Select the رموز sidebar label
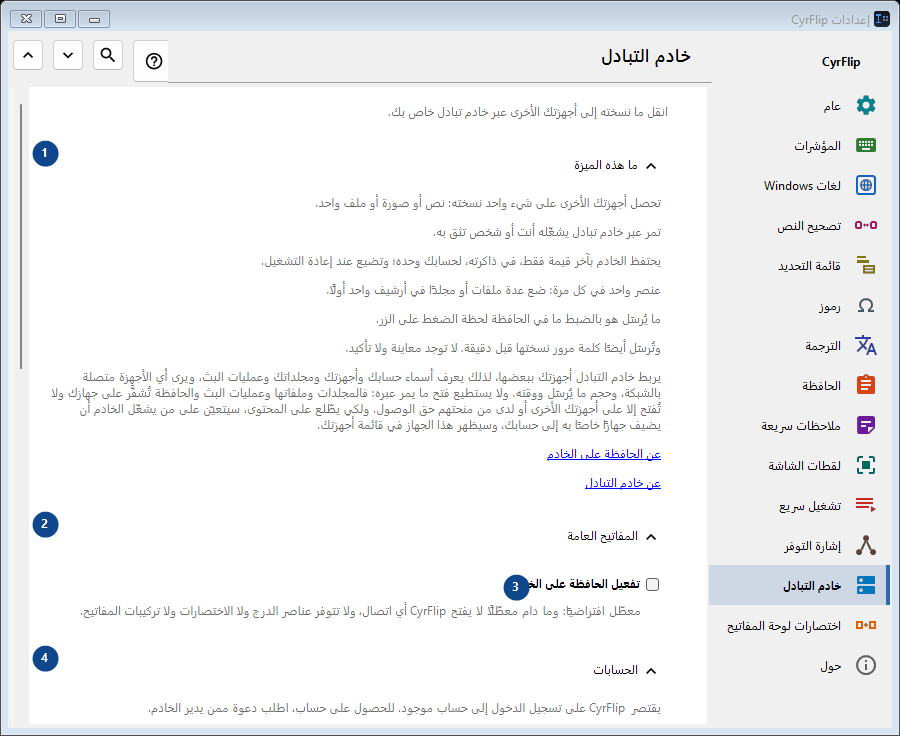The image size is (900, 736). tap(830, 307)
